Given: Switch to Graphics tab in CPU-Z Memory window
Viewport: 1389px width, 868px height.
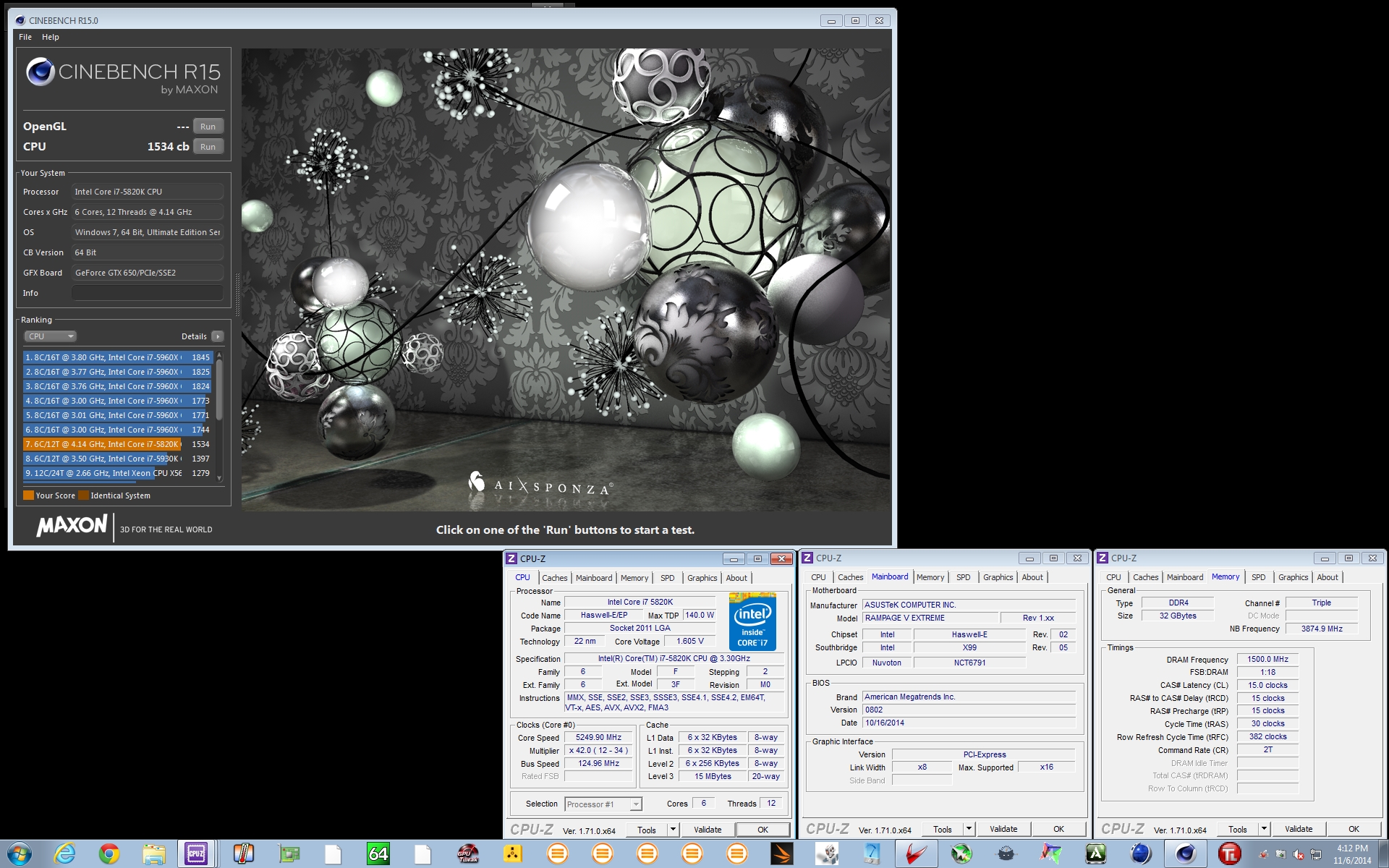Looking at the screenshot, I should pyautogui.click(x=1293, y=577).
